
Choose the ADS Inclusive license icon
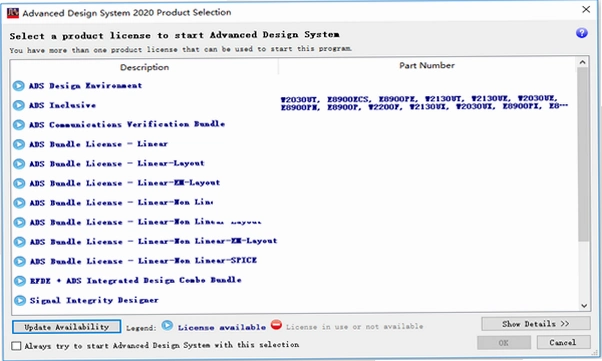point(18,105)
